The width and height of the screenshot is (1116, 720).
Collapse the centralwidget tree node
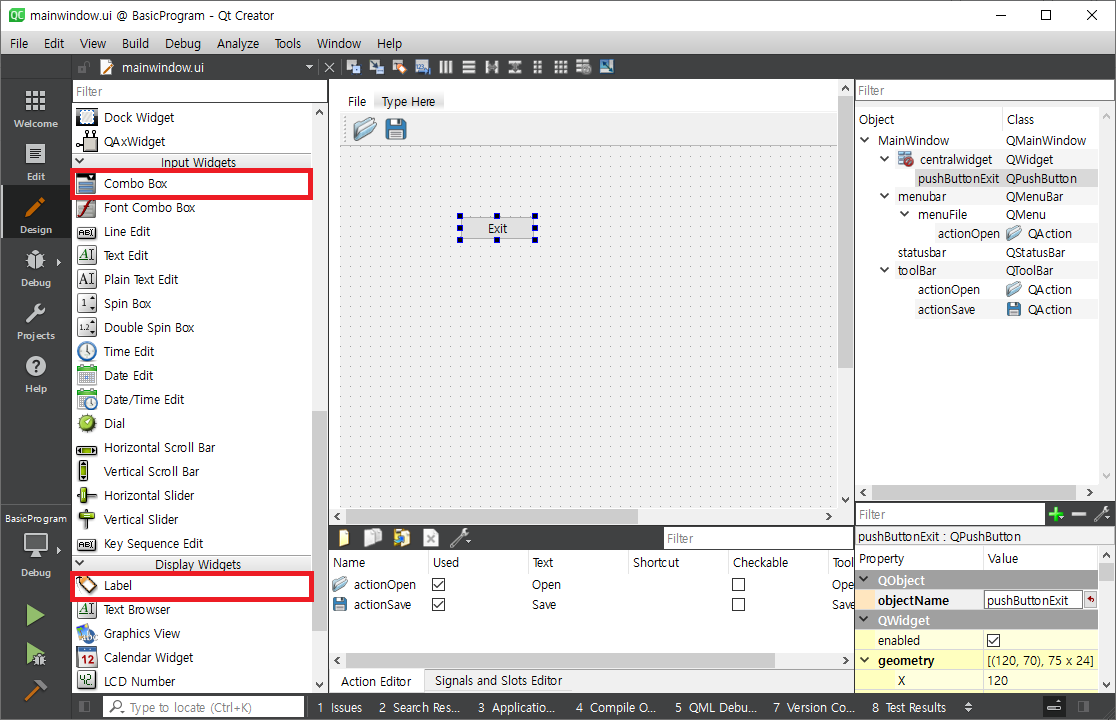point(885,159)
